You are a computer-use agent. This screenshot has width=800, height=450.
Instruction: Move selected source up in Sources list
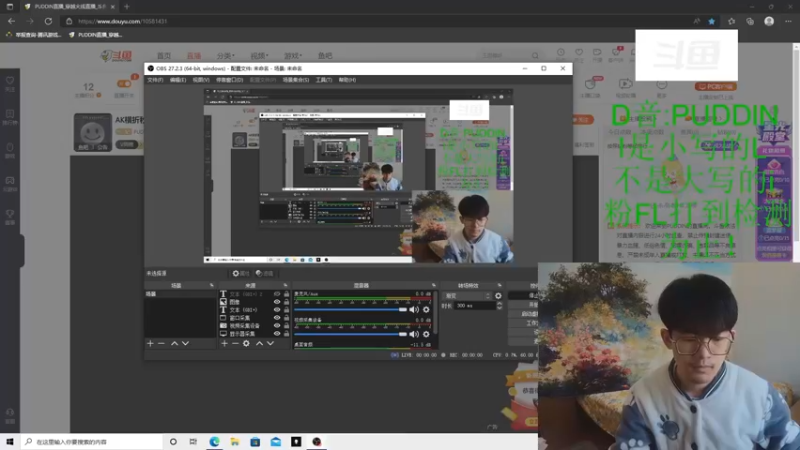tap(259, 343)
